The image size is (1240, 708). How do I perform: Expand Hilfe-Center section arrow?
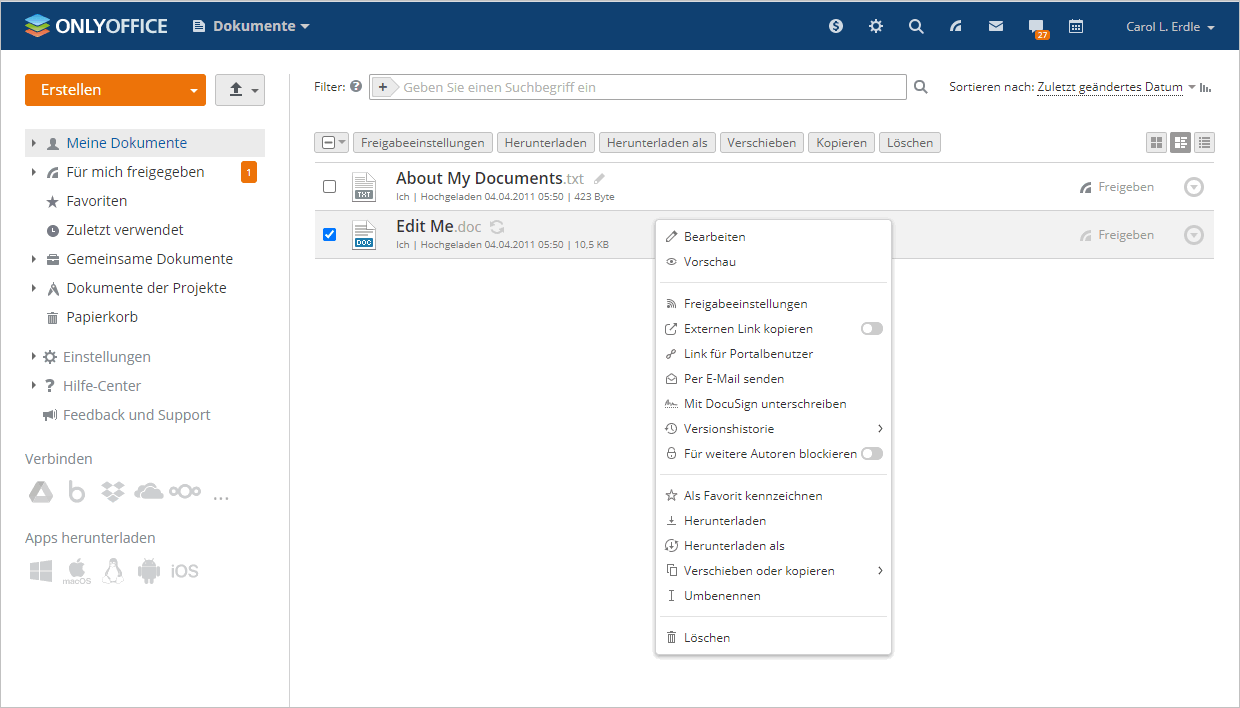point(34,386)
